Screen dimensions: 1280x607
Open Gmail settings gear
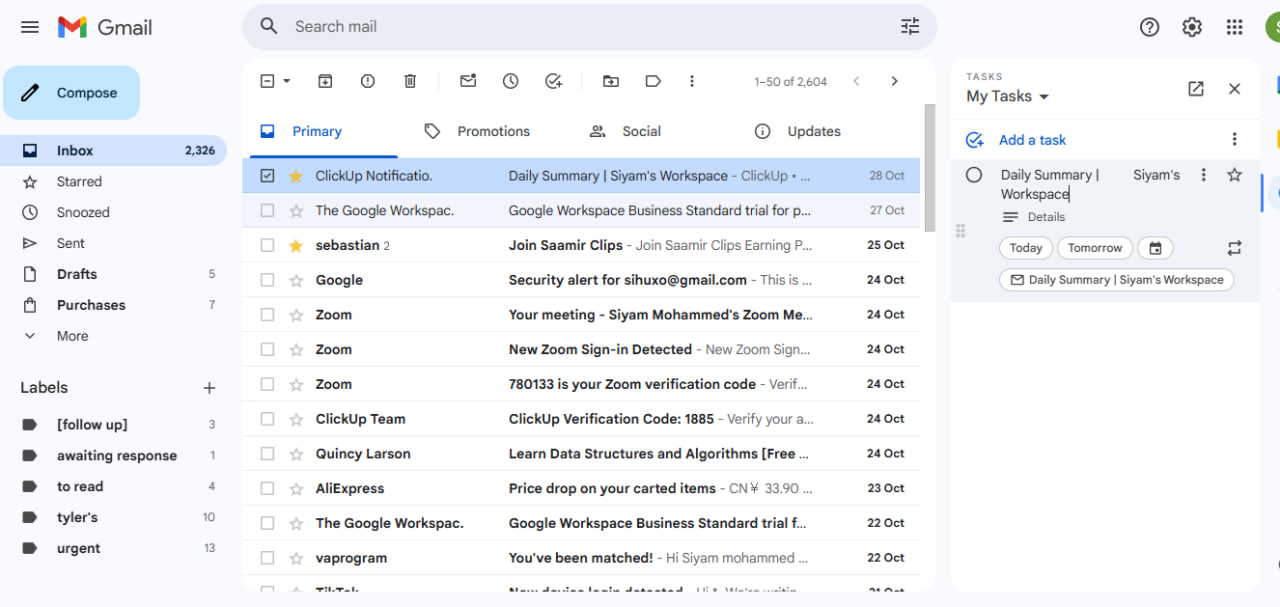click(x=1191, y=27)
